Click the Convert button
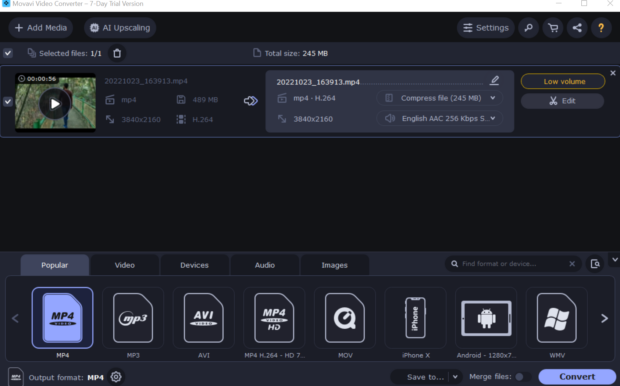The height and width of the screenshot is (386, 620). [x=577, y=377]
